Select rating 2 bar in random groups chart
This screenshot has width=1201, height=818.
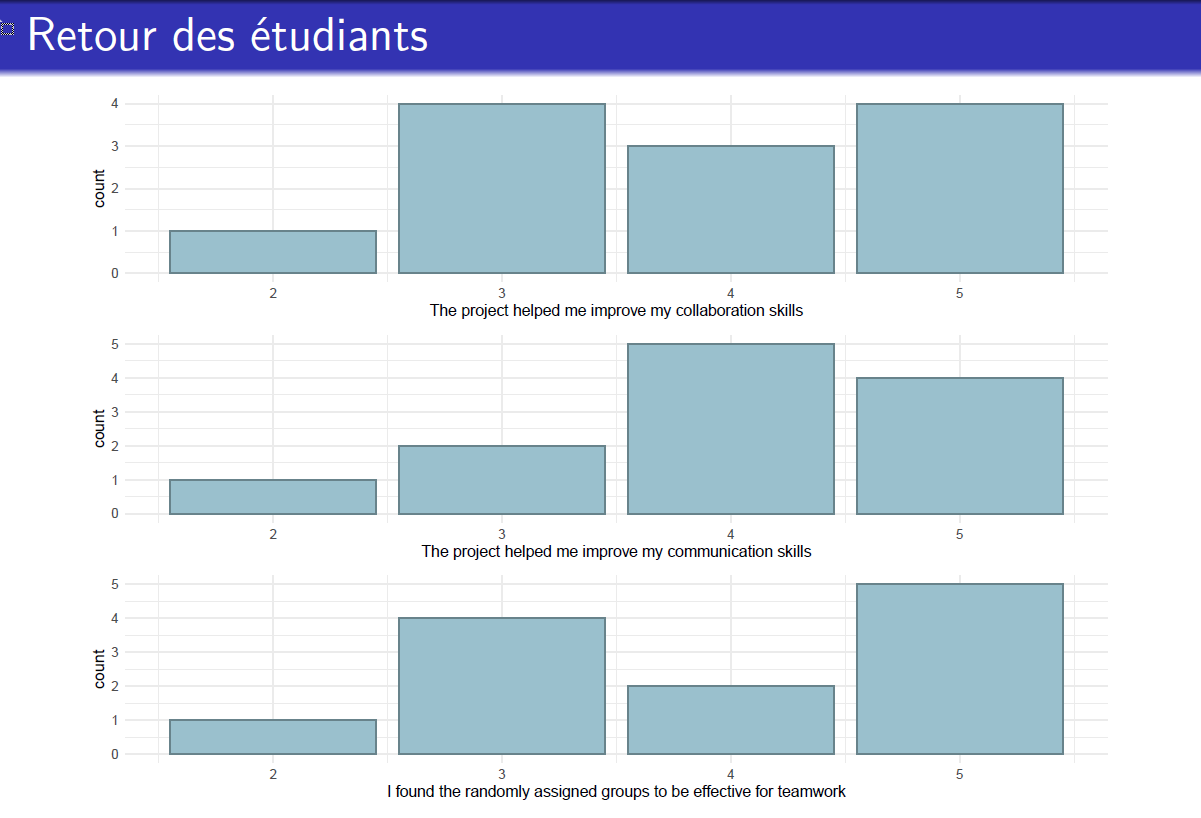point(273,737)
